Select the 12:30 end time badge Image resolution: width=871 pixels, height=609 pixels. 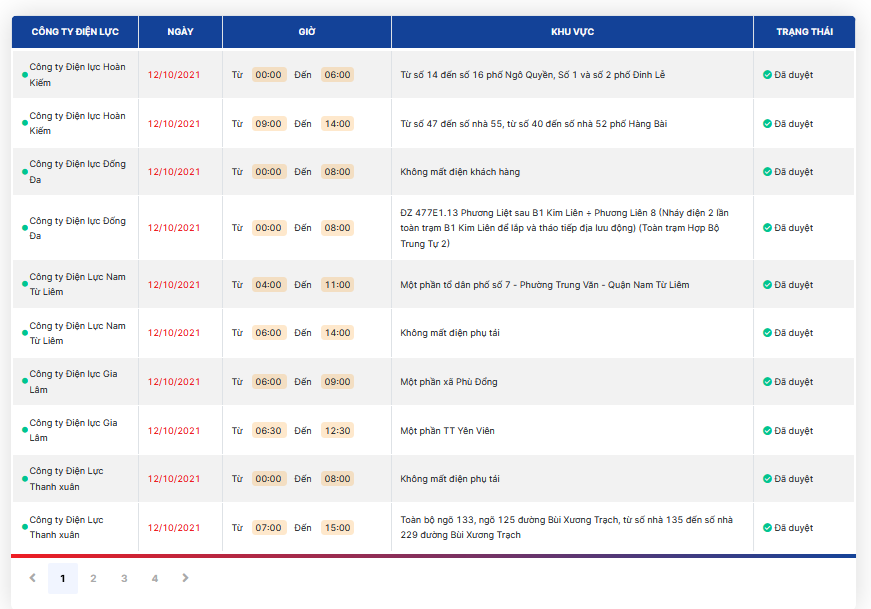[x=337, y=431]
